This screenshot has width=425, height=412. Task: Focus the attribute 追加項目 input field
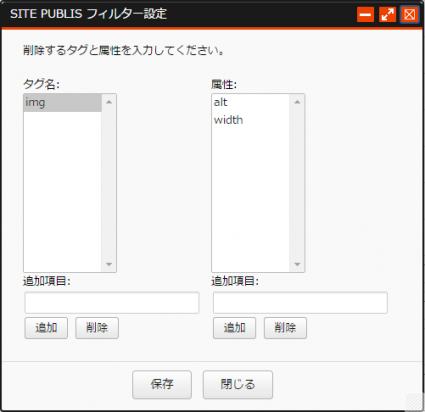300,303
